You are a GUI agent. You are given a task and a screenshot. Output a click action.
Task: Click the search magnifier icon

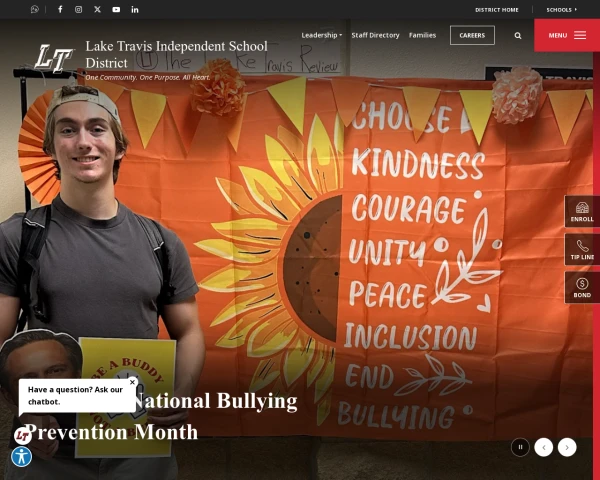[x=518, y=36]
